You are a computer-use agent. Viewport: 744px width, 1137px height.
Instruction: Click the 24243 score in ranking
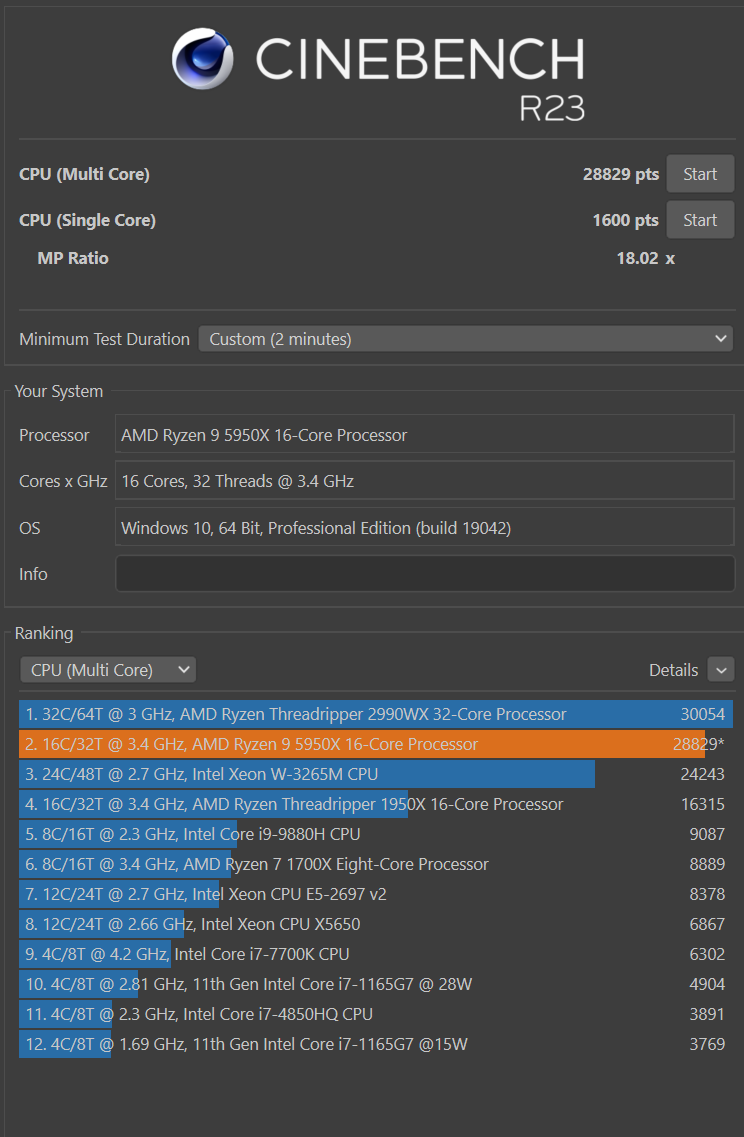pos(702,774)
